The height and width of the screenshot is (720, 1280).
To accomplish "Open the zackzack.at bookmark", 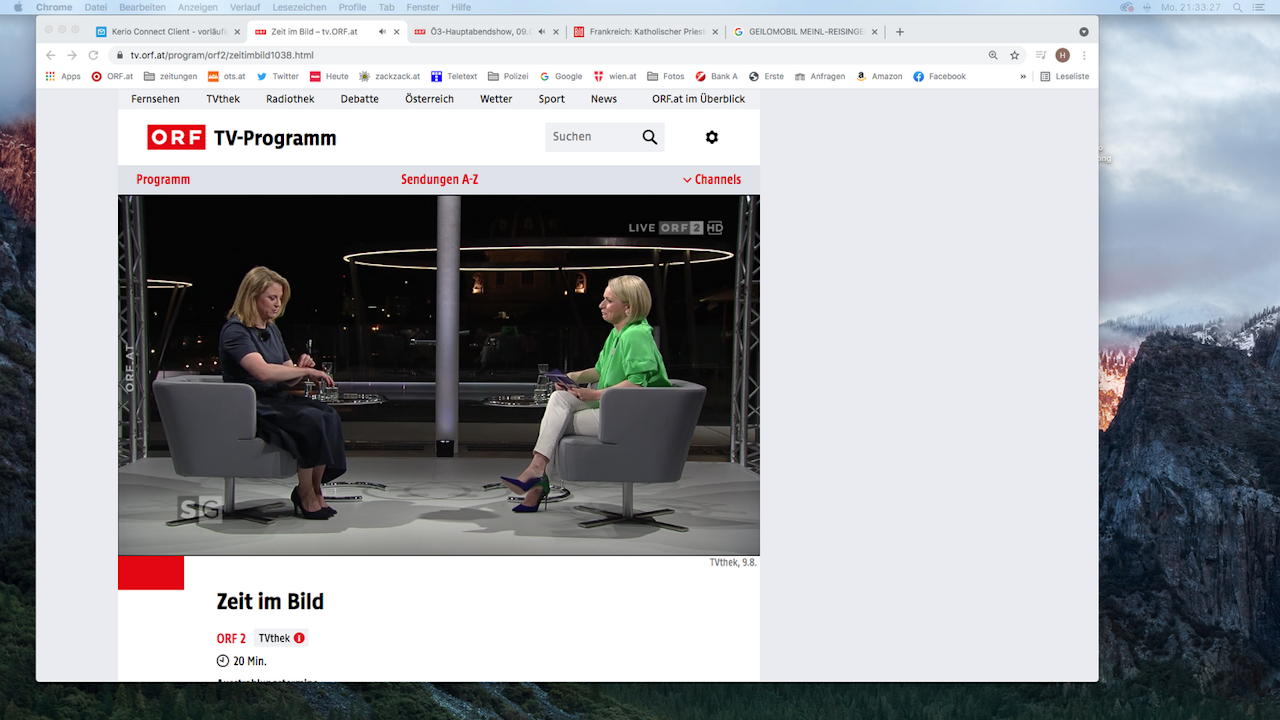I will (x=390, y=76).
